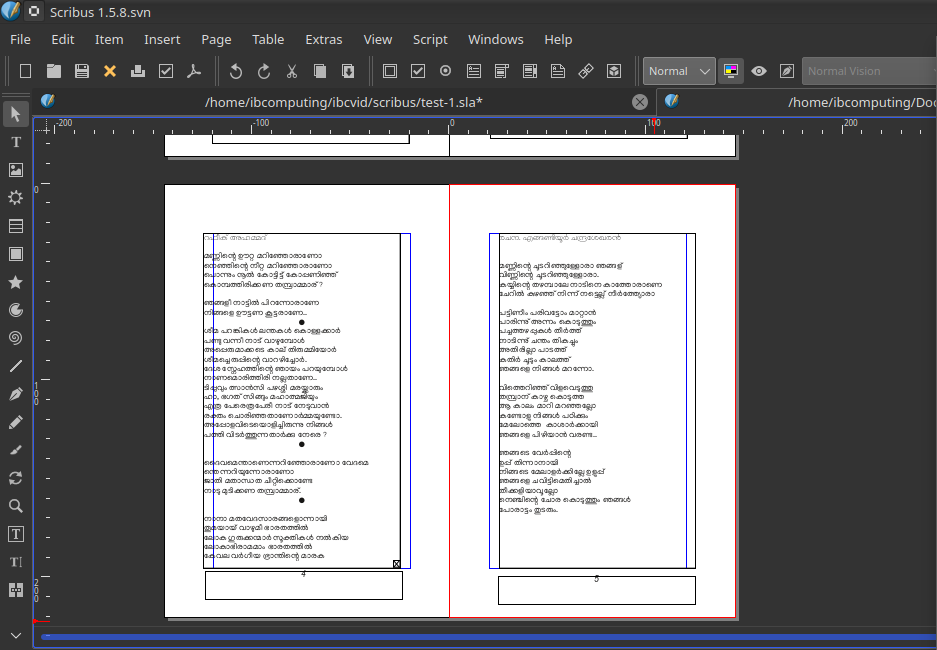
Task: Open the Extras menu
Action: point(323,39)
